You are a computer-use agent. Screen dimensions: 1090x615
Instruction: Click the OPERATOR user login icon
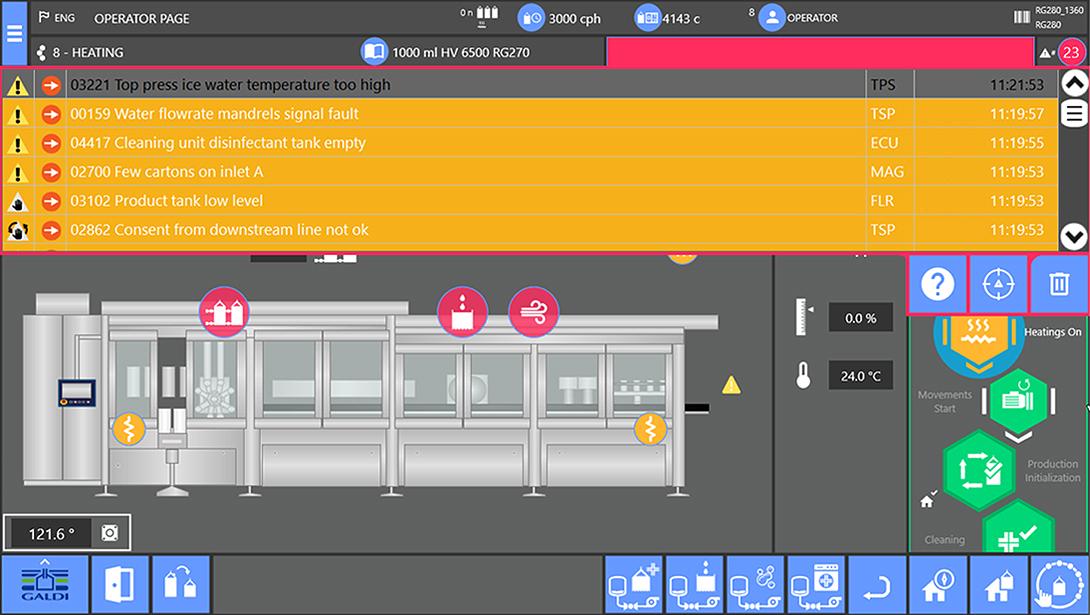[x=771, y=18]
